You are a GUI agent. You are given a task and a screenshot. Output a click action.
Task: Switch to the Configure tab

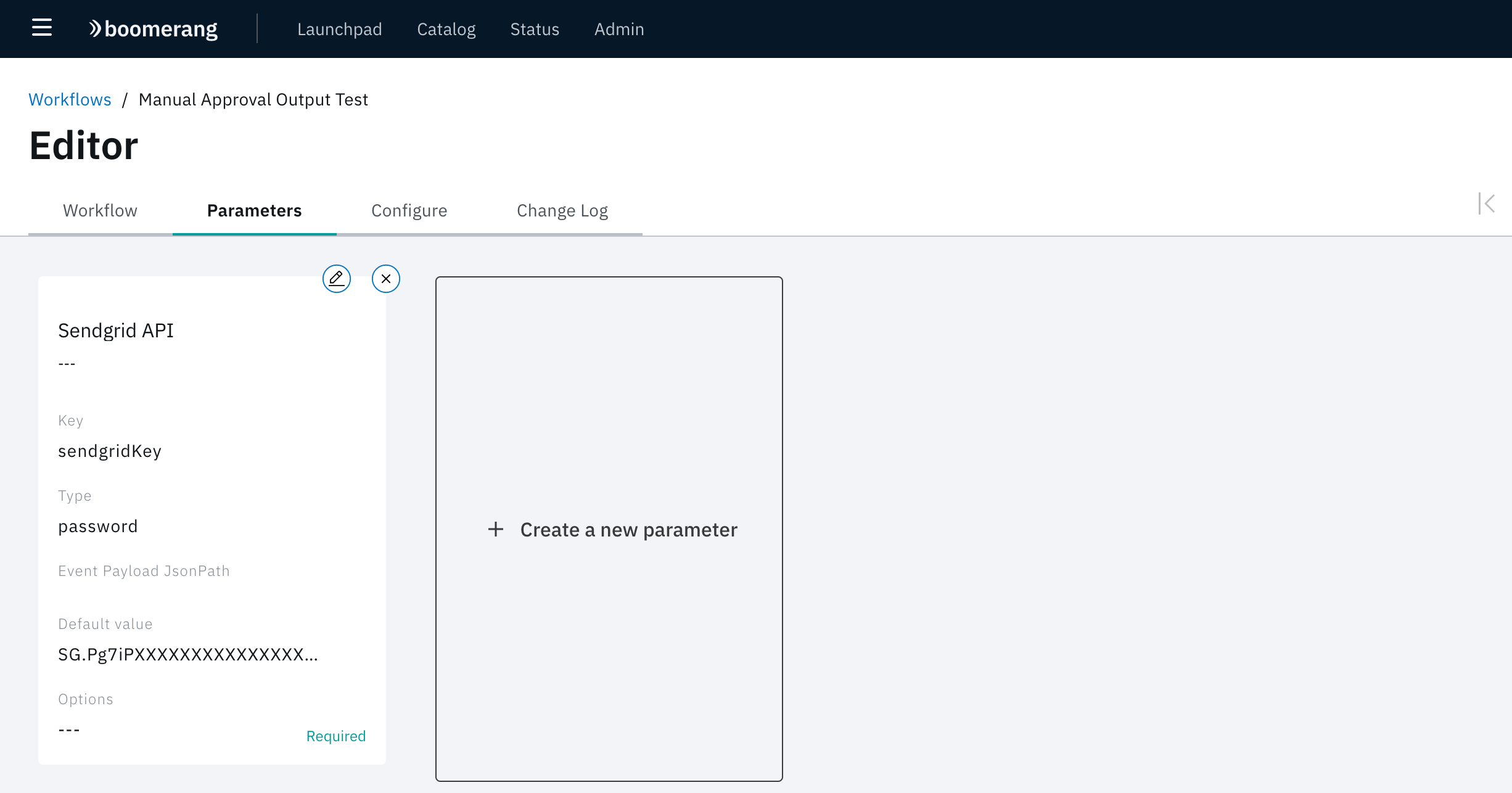409,211
